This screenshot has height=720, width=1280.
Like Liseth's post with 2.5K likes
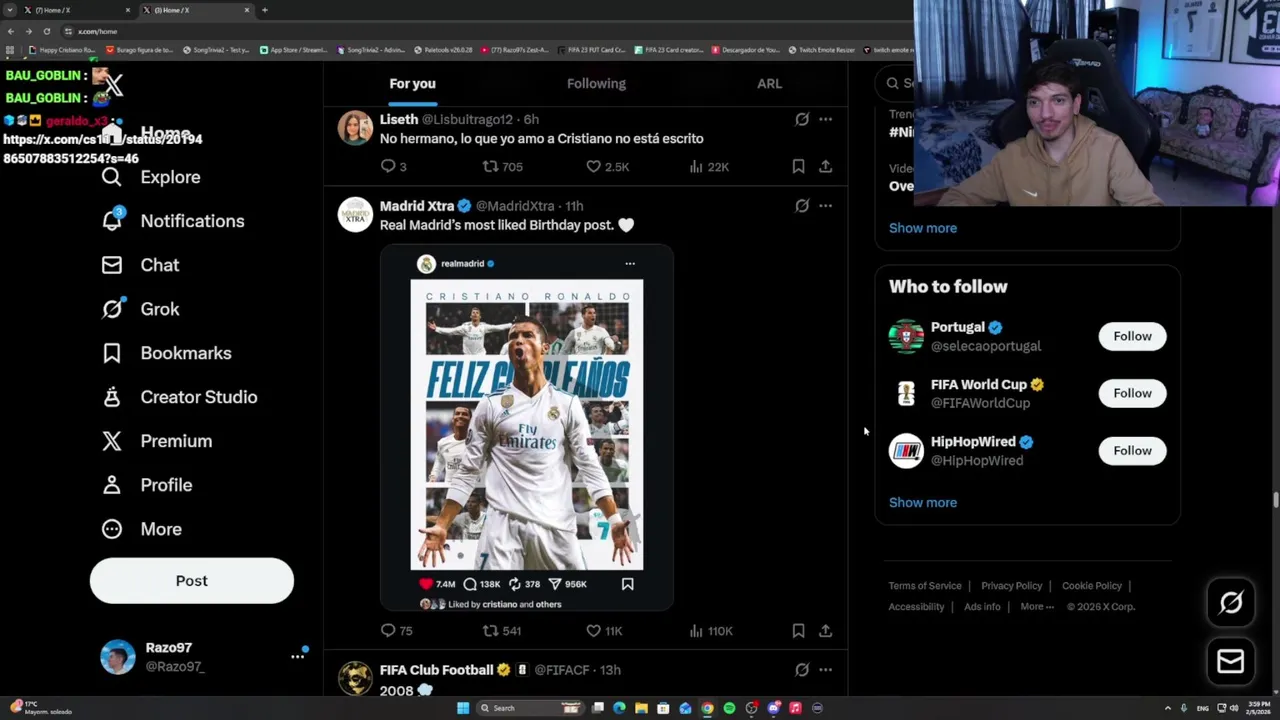tap(607, 166)
